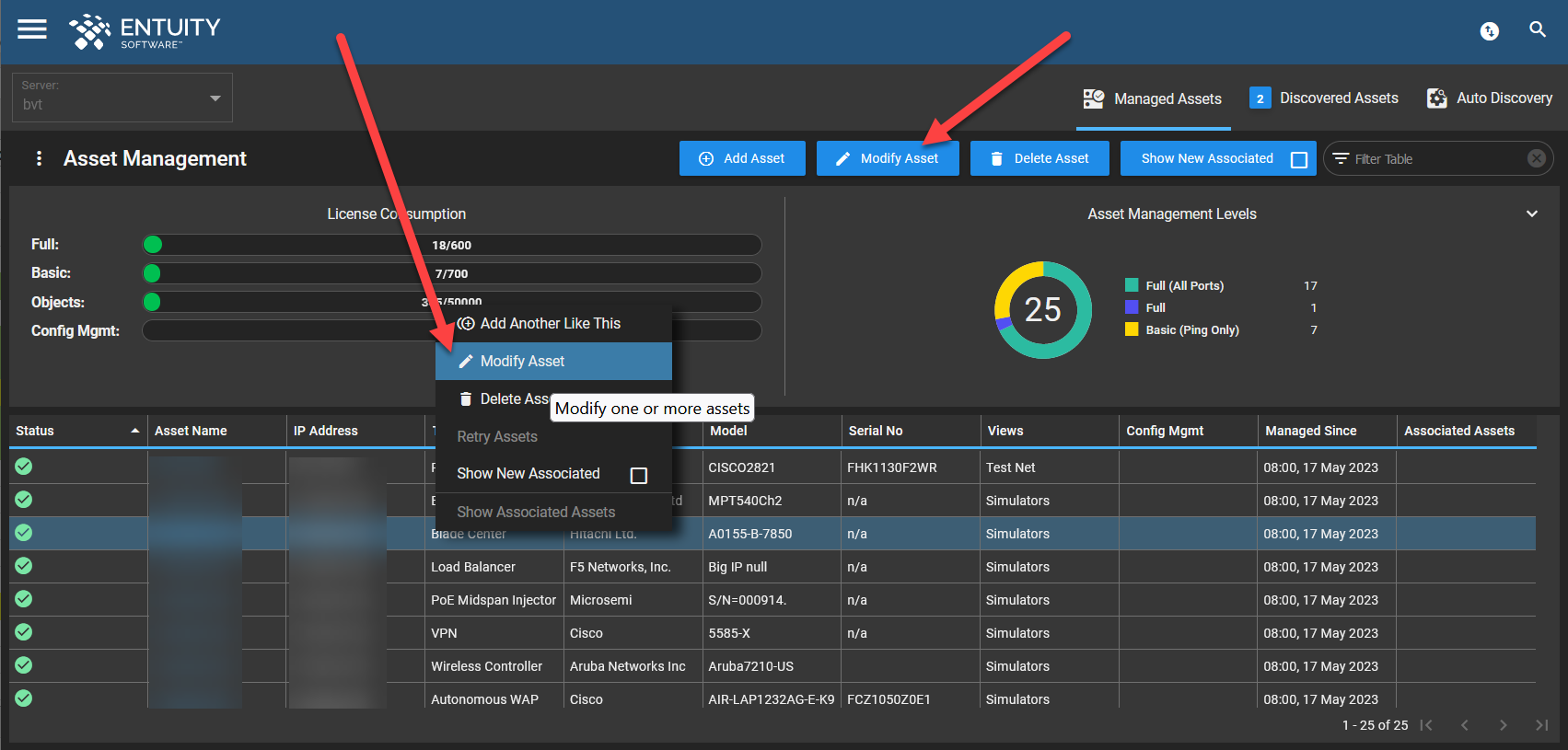1568x750 pixels.
Task: Click the green status icon for Wireless Controller
Action: pos(24,665)
